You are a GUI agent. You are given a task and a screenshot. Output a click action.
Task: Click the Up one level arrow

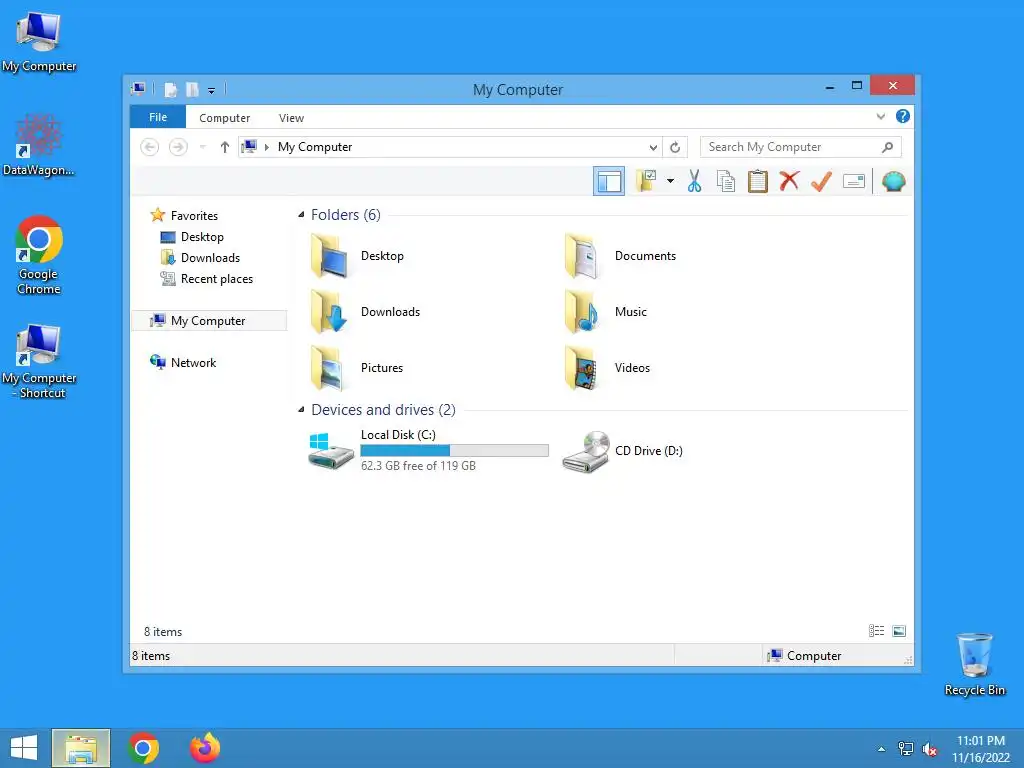coord(225,147)
